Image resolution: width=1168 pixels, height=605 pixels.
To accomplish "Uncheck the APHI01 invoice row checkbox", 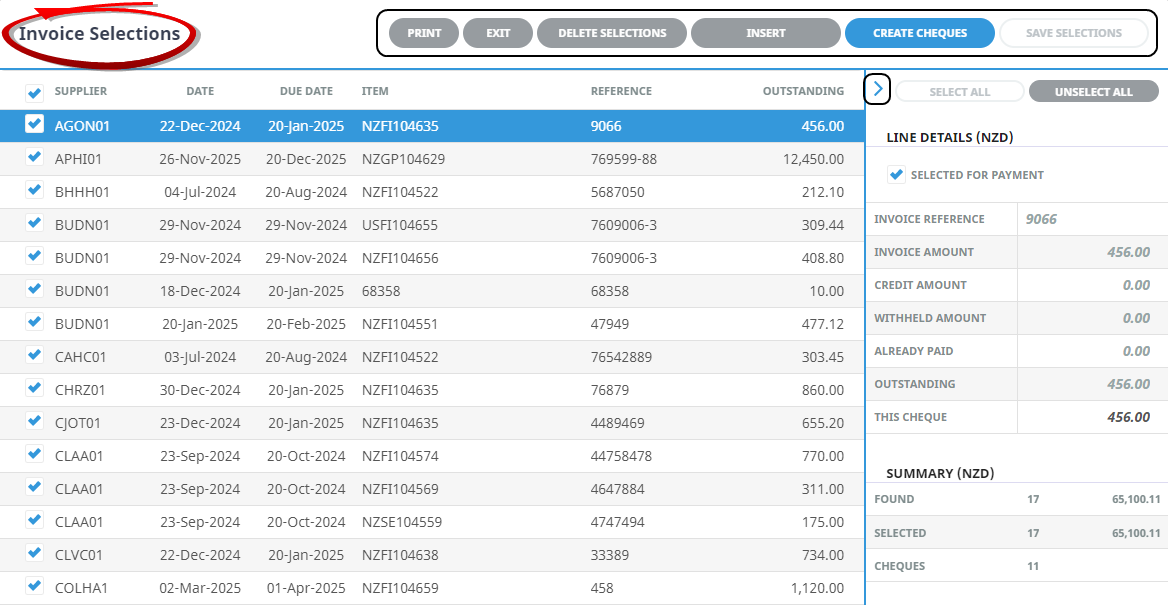I will [x=35, y=158].
